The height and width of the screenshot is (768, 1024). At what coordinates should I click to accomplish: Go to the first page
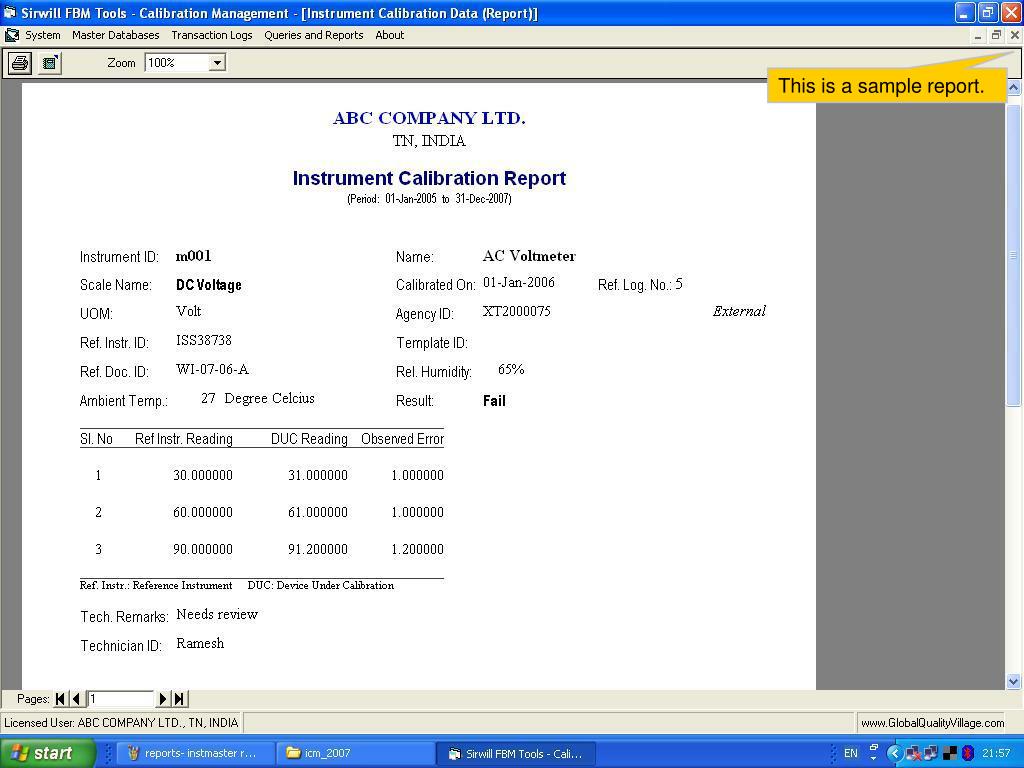pyautogui.click(x=60, y=699)
